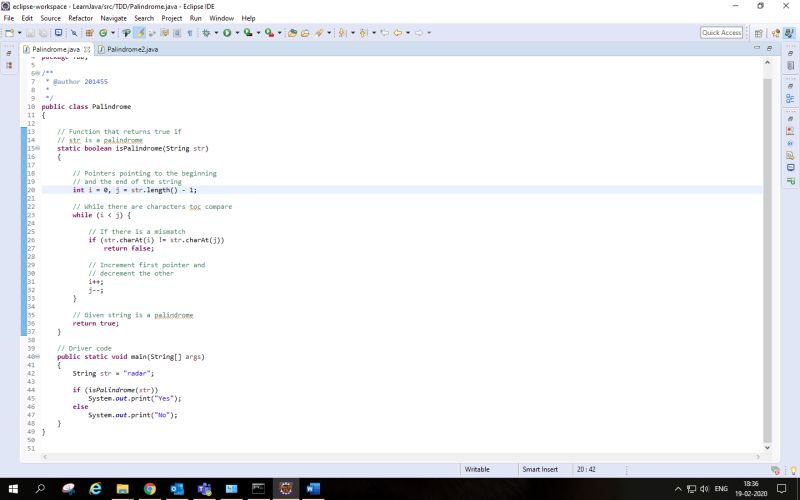Click the Previous Annotation icon
Screen dimensions: 800x500
(363, 33)
